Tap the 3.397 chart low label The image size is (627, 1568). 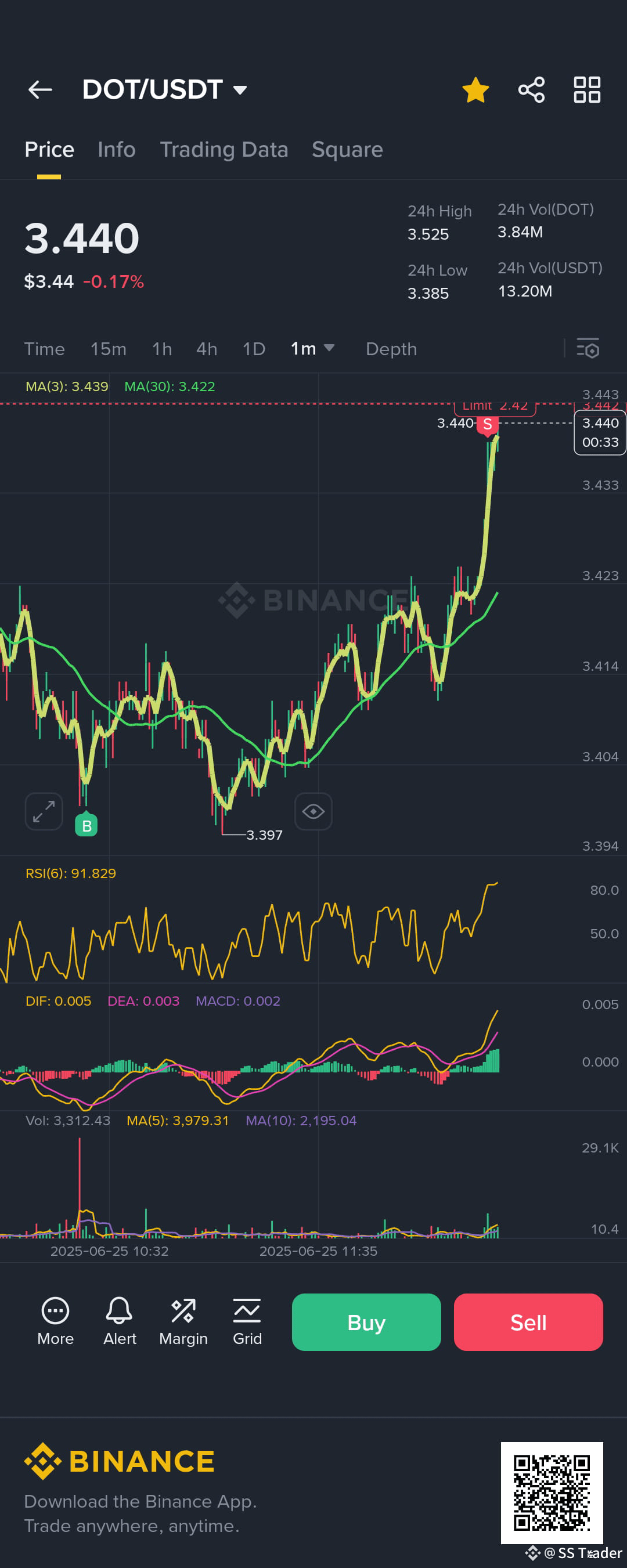(x=264, y=835)
